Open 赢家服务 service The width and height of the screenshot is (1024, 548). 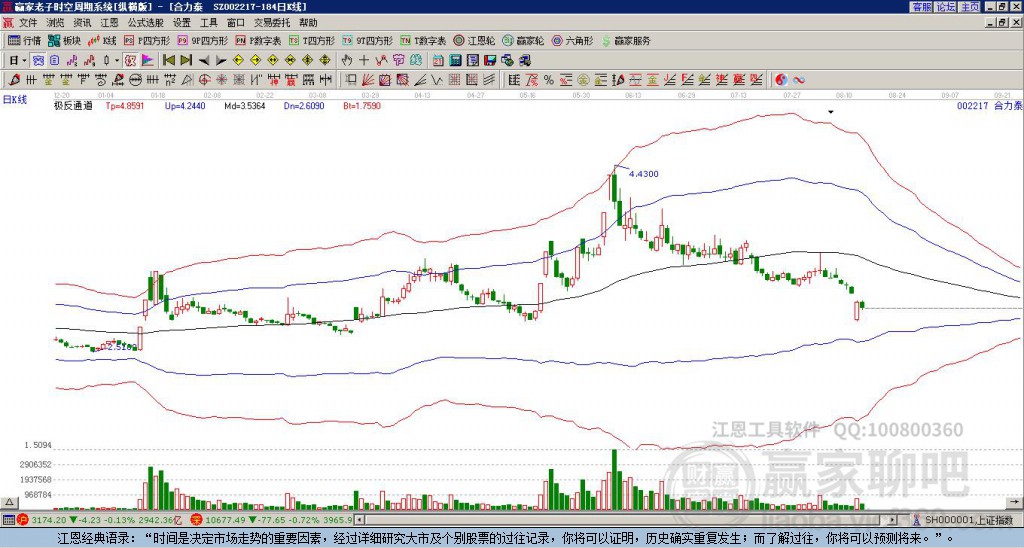[x=626, y=40]
